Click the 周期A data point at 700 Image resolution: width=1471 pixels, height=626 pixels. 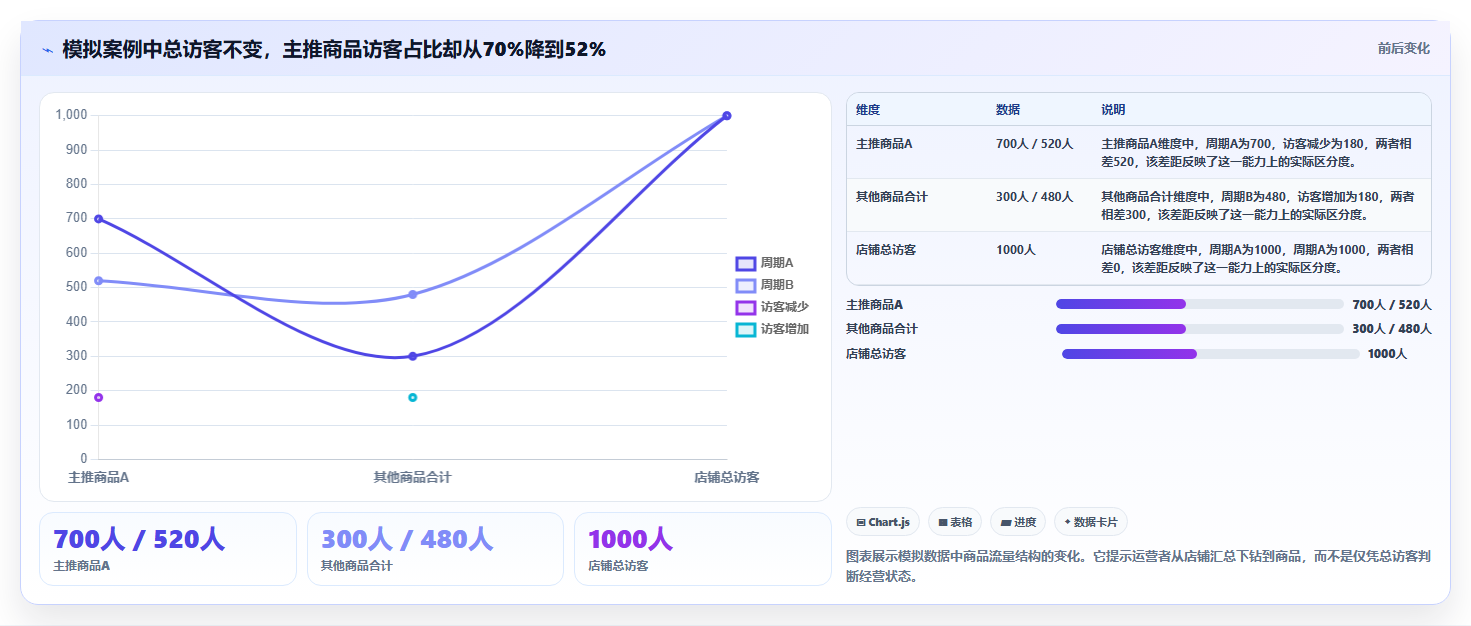point(98,219)
